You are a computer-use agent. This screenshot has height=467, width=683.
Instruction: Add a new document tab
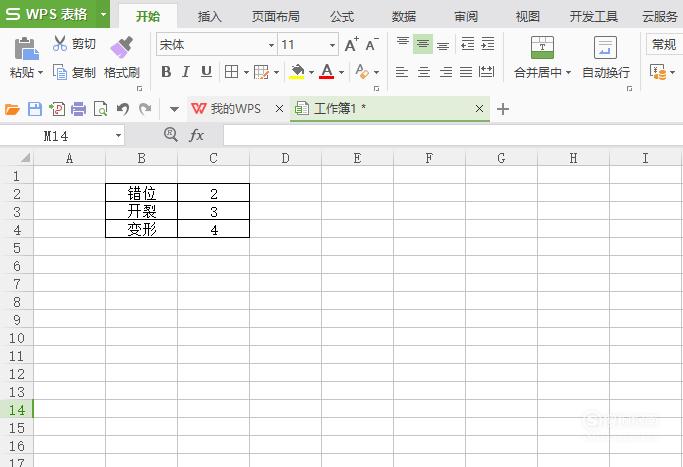click(x=503, y=109)
